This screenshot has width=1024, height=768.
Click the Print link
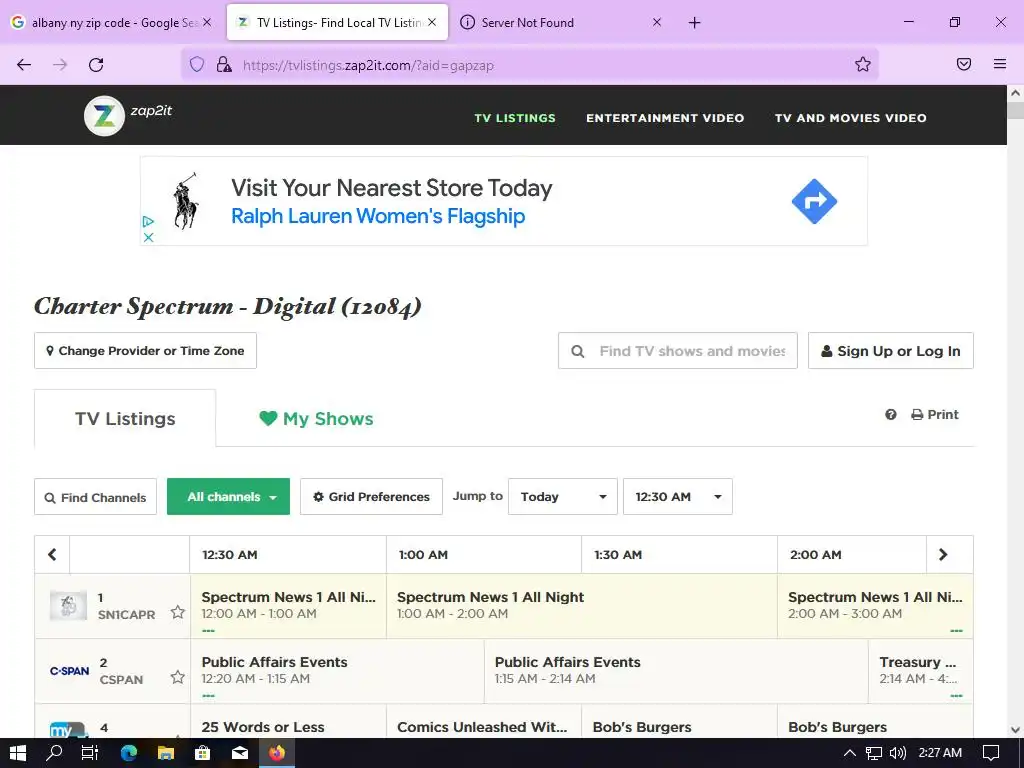pyautogui.click(x=935, y=415)
